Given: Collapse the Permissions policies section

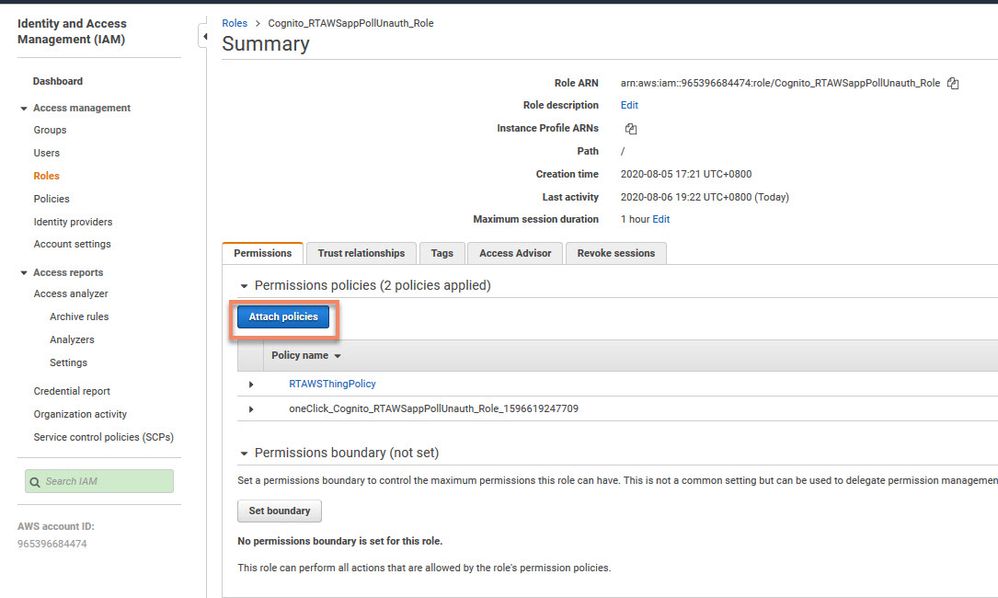Looking at the screenshot, I should tap(243, 286).
